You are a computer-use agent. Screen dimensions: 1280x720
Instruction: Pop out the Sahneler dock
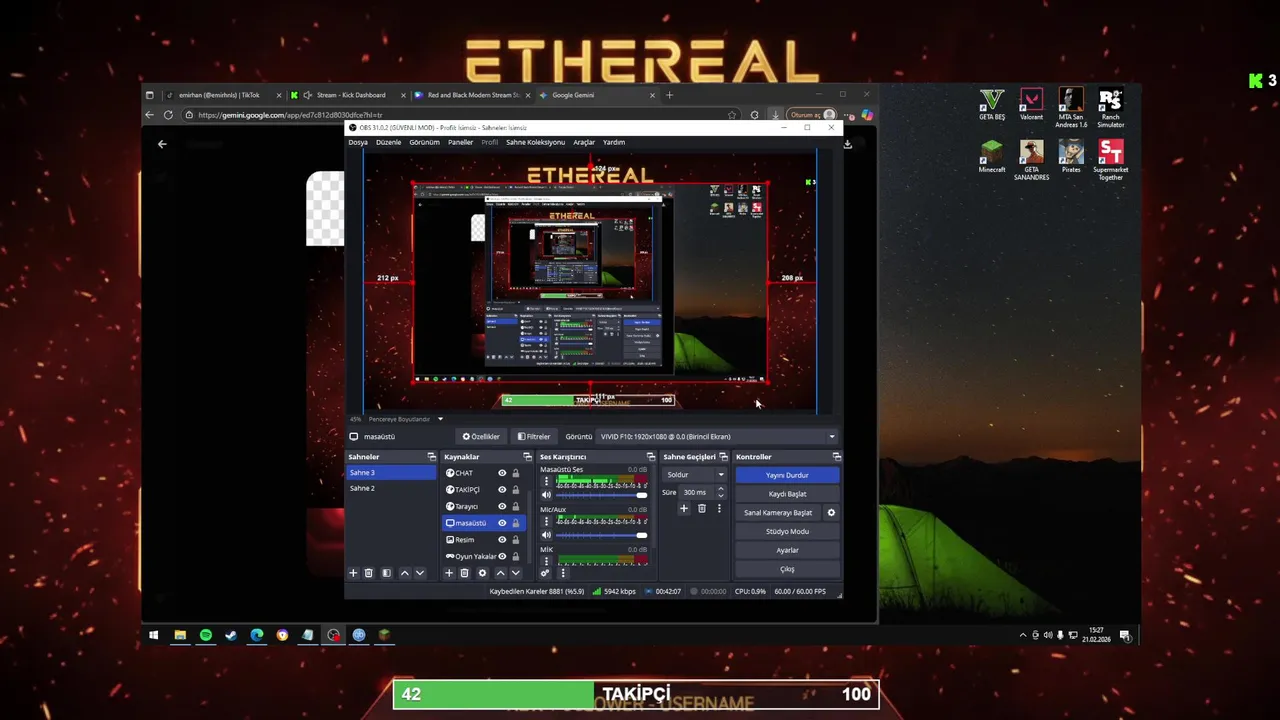[x=432, y=457]
